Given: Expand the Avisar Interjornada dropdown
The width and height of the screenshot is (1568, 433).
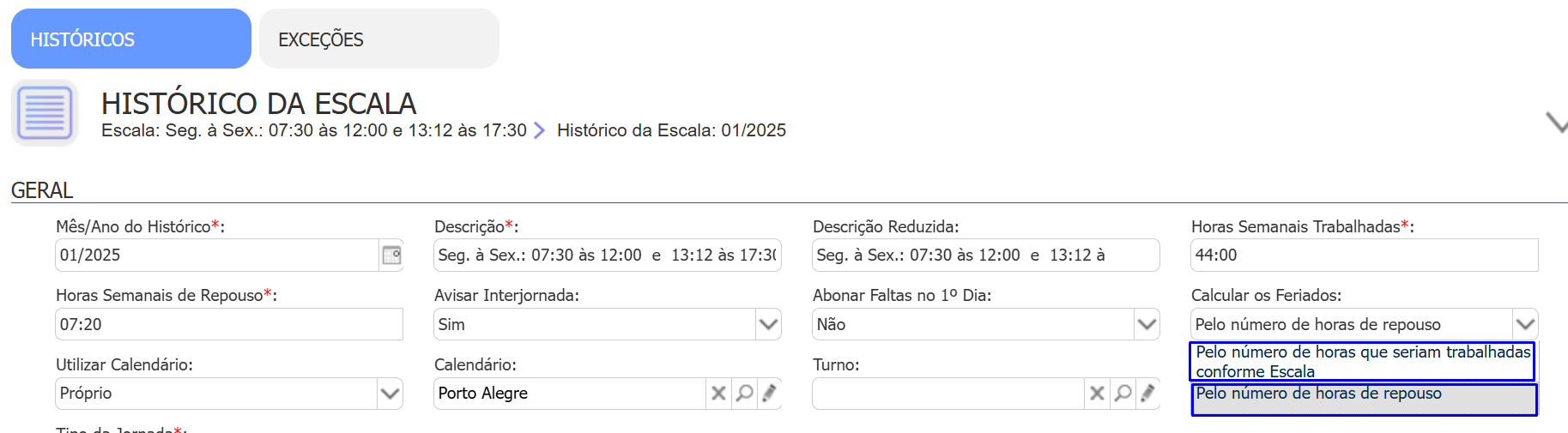Looking at the screenshot, I should (768, 325).
